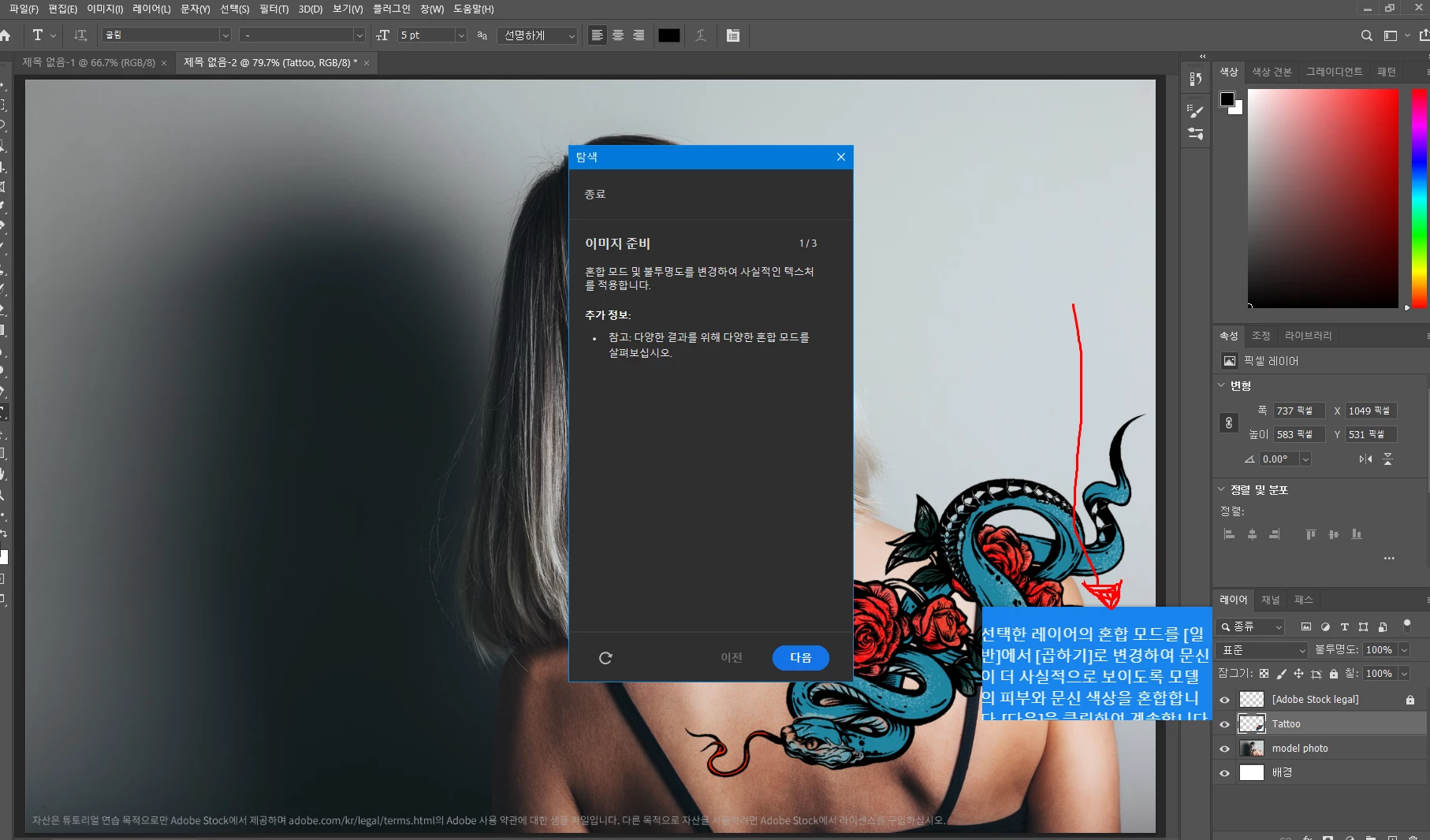Open the 파일(F) menu
Screen dimensions: 1430x840
(24, 9)
